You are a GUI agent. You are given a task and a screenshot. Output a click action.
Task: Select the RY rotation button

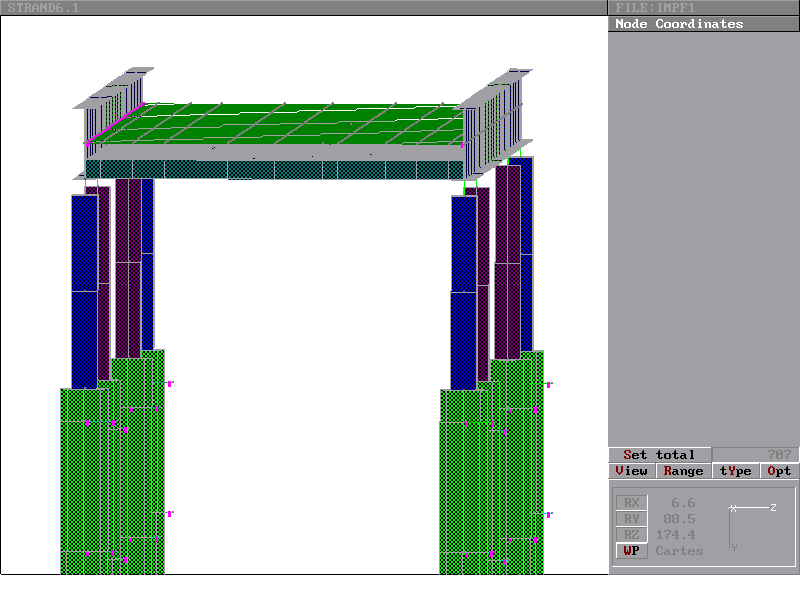click(x=631, y=519)
